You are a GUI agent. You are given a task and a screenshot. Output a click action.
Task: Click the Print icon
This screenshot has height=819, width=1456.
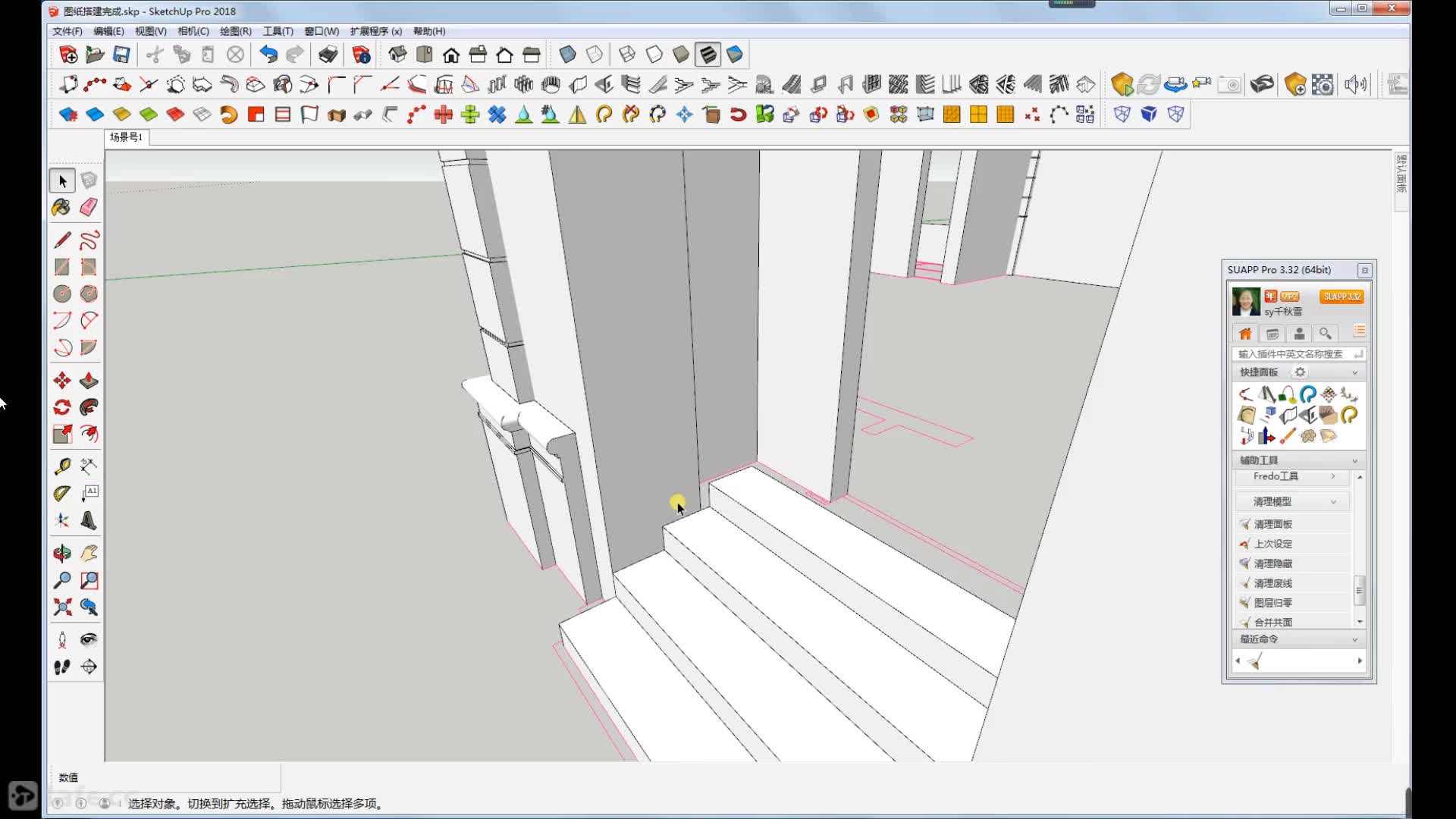pos(328,55)
